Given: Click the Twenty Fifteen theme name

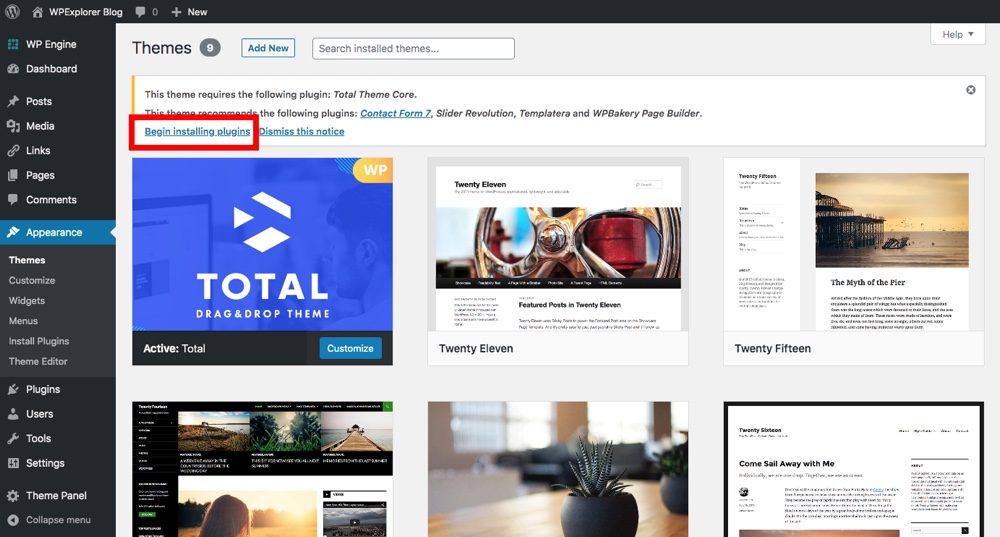Looking at the screenshot, I should pyautogui.click(x=772, y=348).
